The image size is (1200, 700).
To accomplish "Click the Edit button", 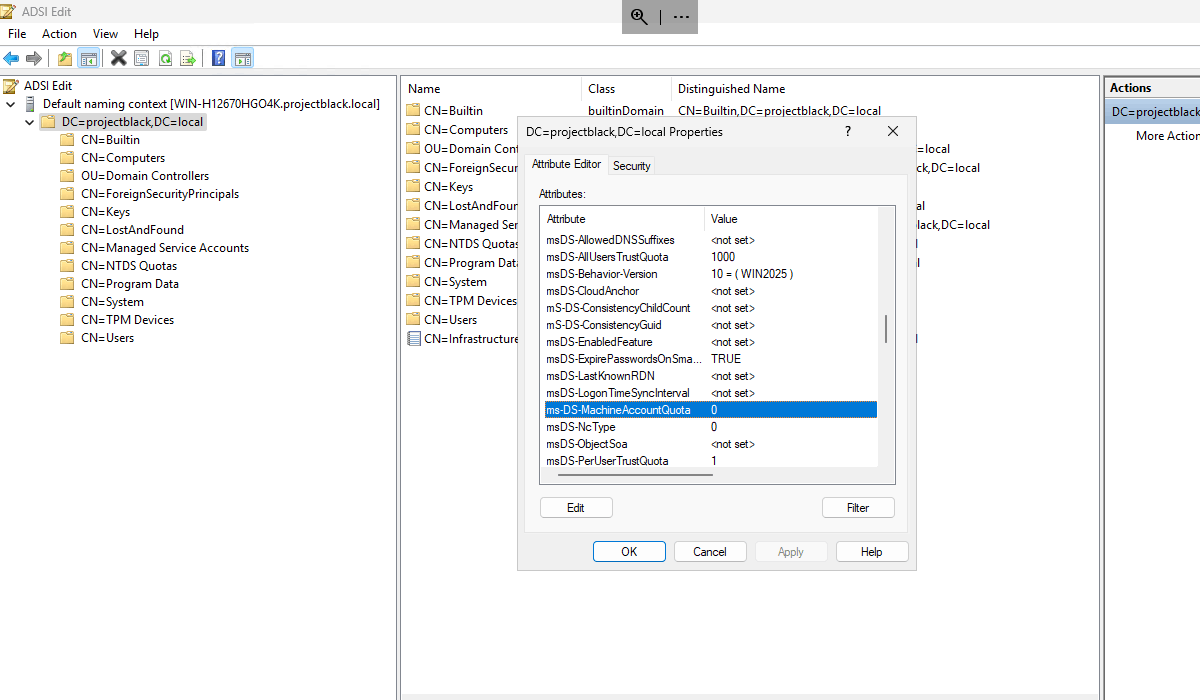I will pos(576,507).
